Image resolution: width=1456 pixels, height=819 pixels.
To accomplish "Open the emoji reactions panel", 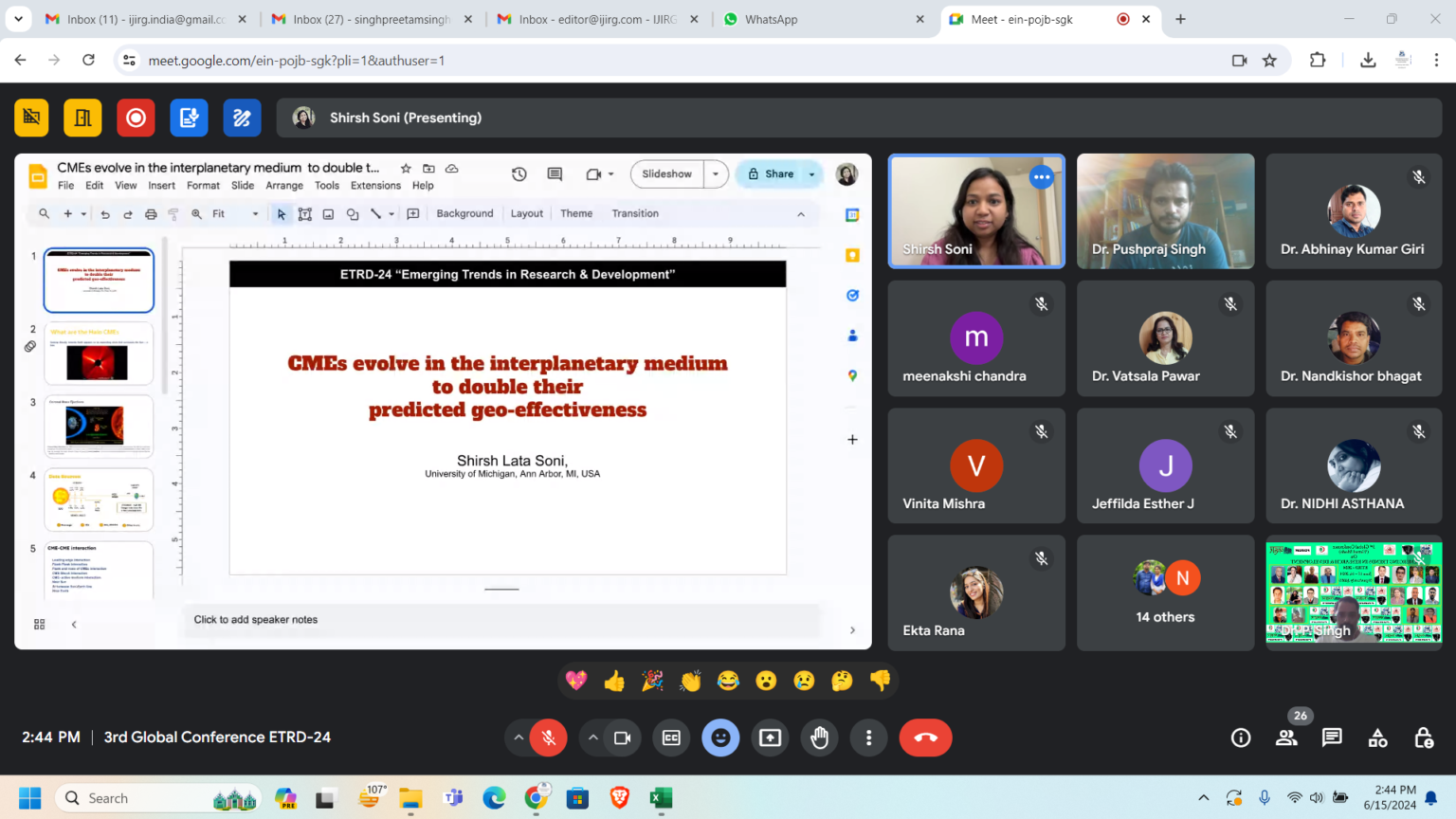I will (720, 737).
